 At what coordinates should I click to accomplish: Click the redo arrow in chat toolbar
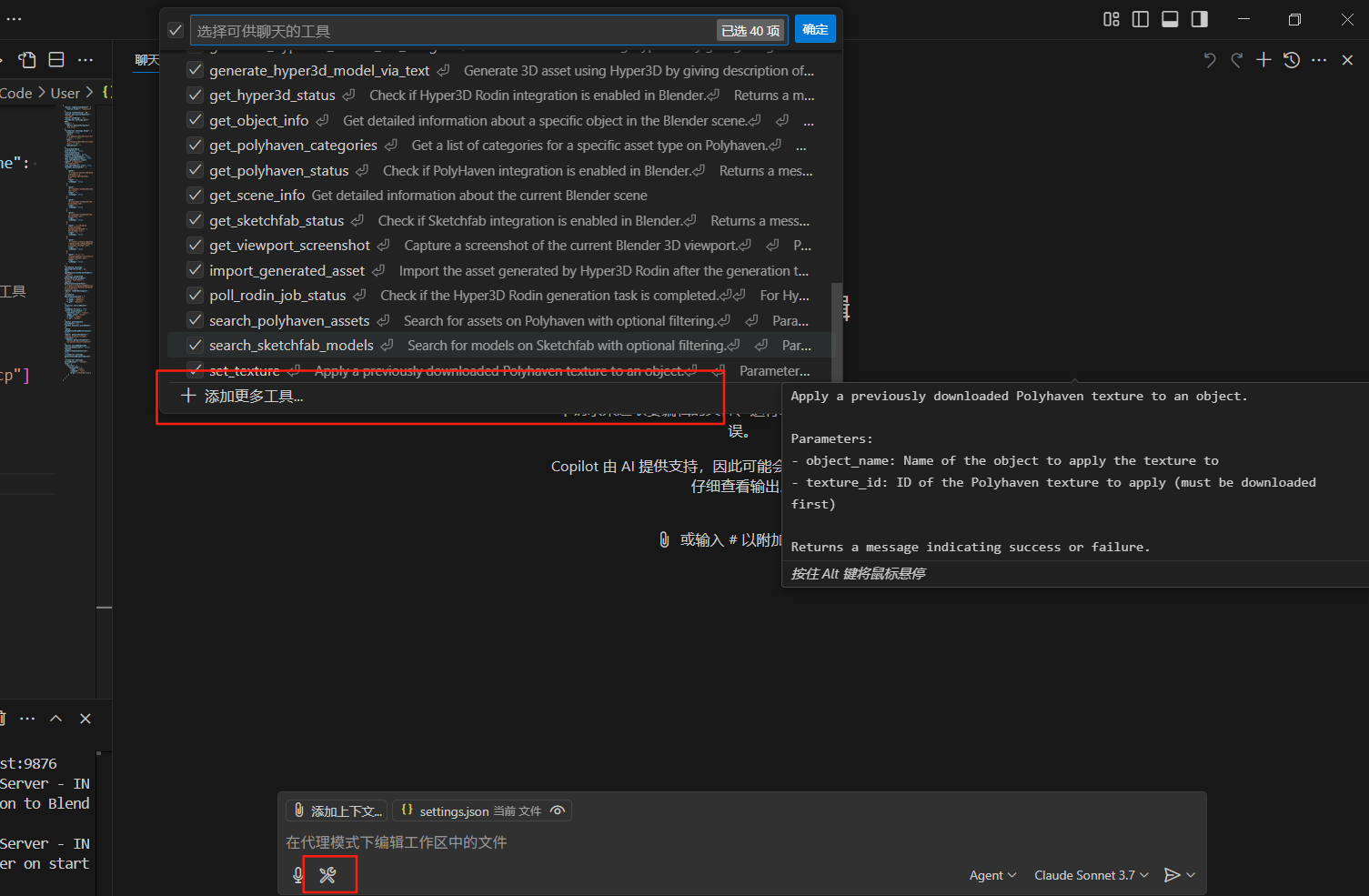(1236, 60)
